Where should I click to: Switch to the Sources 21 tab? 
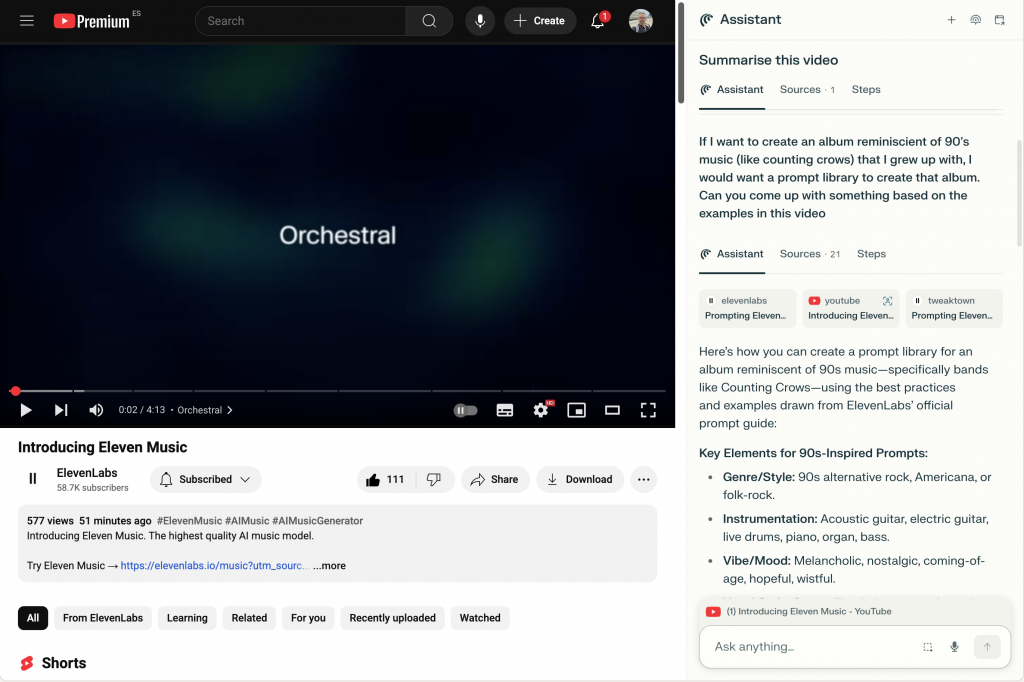click(x=809, y=254)
